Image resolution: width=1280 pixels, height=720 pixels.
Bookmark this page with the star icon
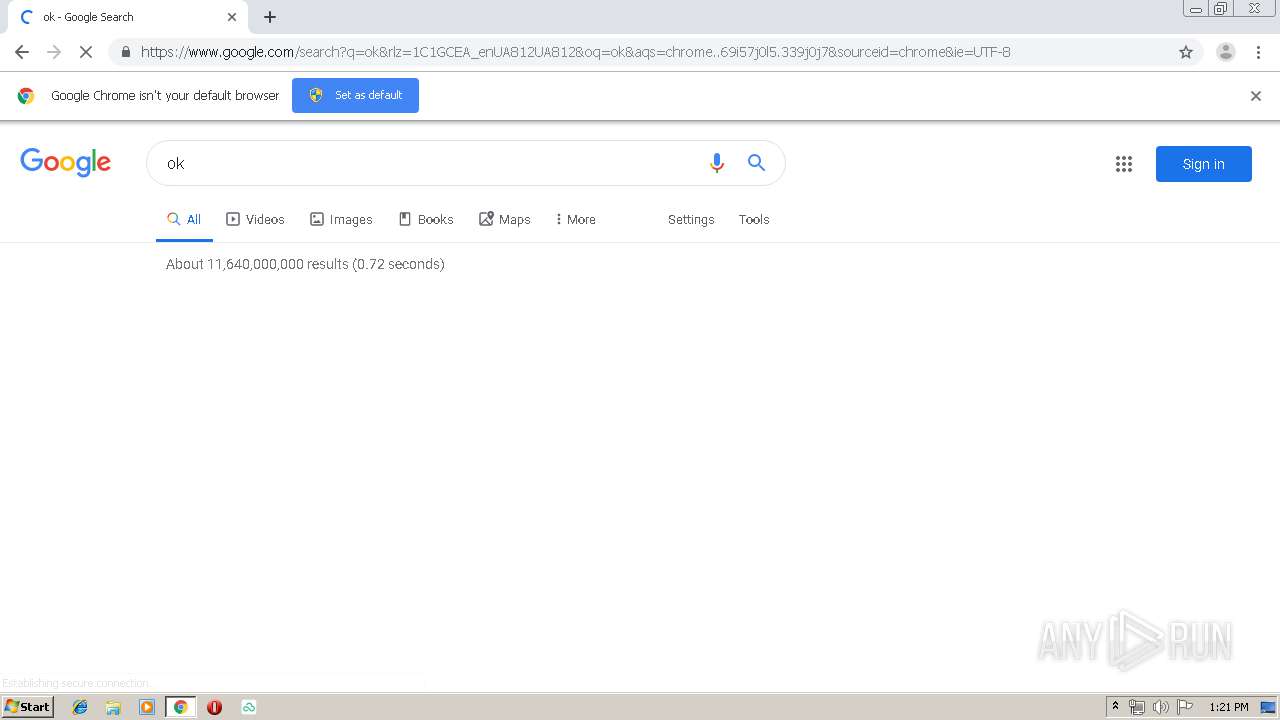click(1186, 52)
